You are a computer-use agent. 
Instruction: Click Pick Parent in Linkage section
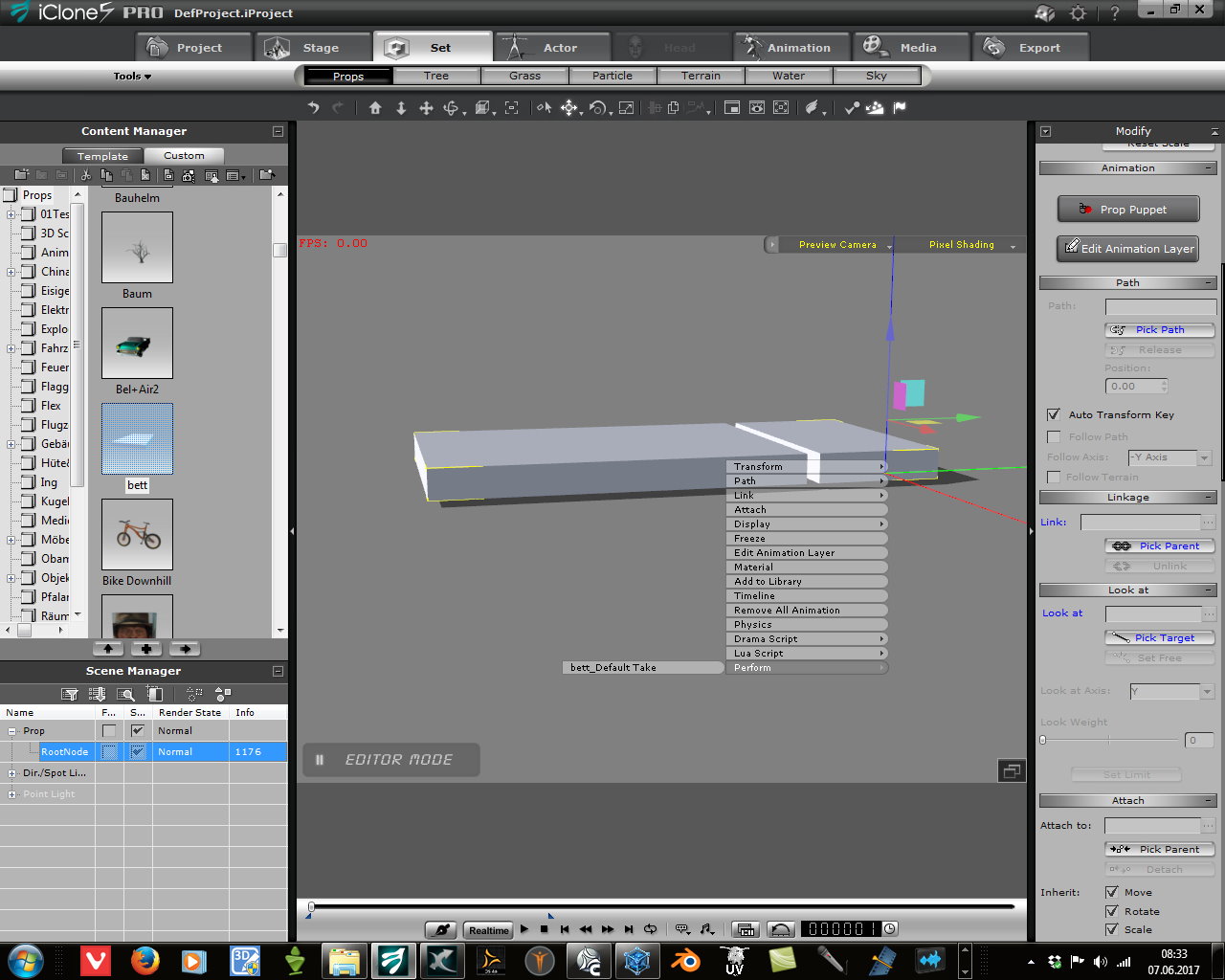pos(1160,546)
